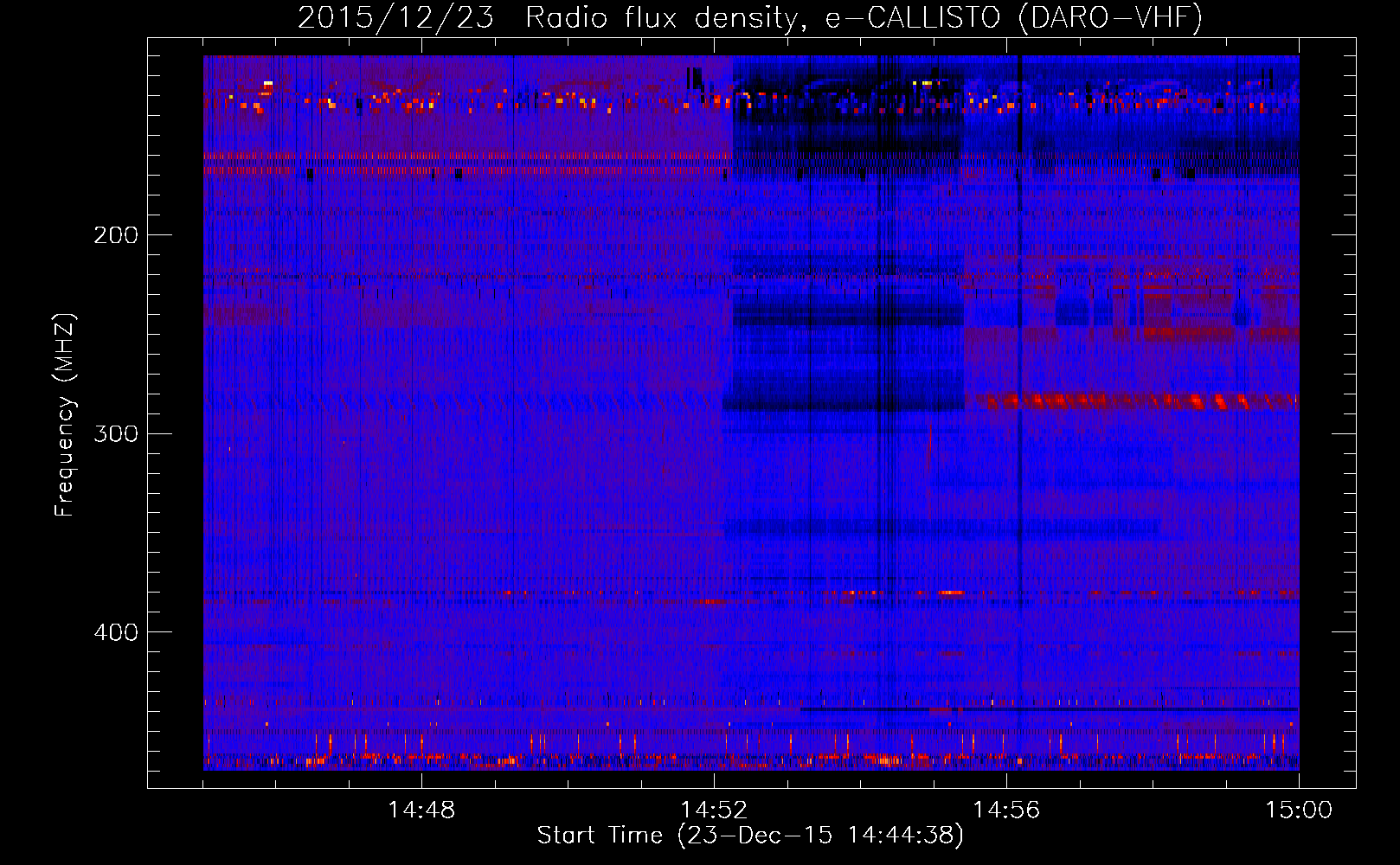This screenshot has height=865, width=1400.
Task: Click the "14:48" time tick label
Action: [x=421, y=811]
